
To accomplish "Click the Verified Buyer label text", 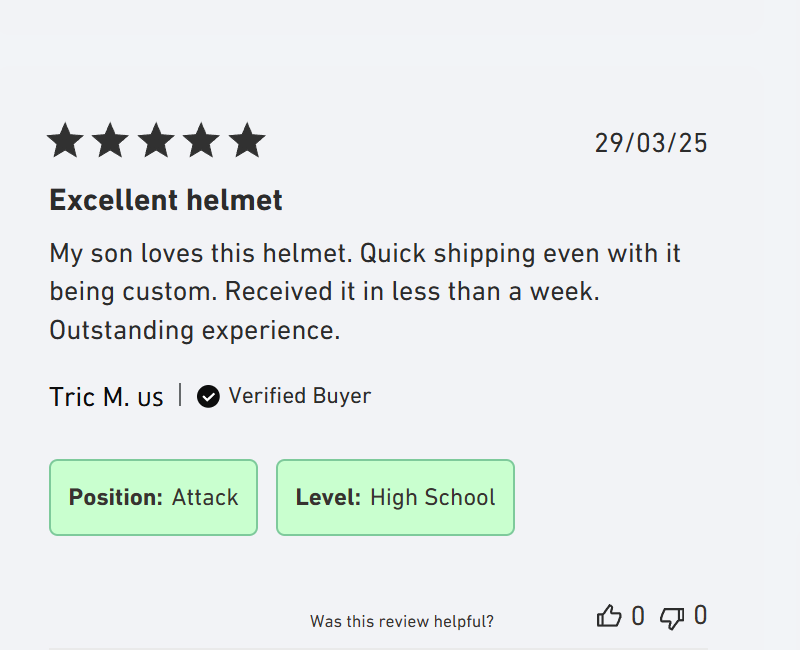I will 299,396.
